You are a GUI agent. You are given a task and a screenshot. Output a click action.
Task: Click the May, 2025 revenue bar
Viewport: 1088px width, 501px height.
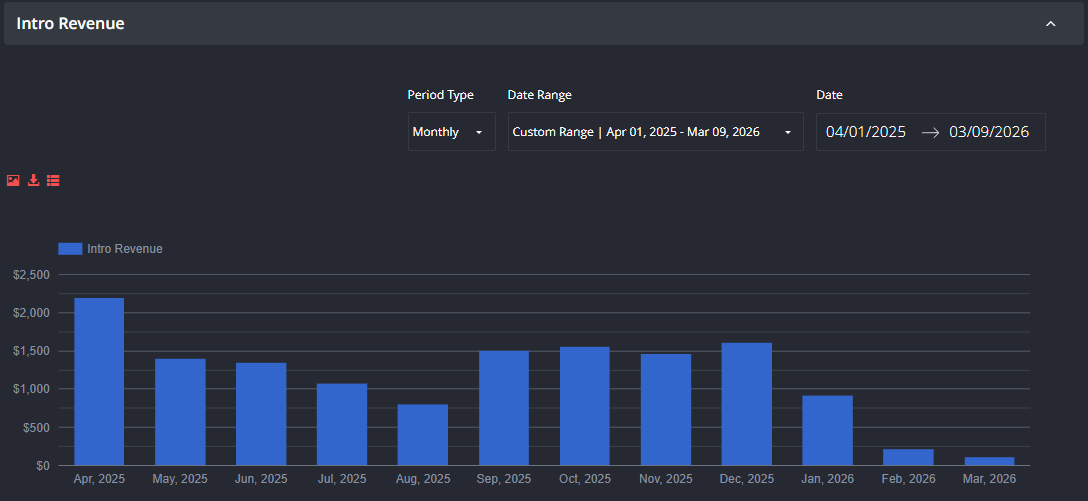click(x=180, y=412)
